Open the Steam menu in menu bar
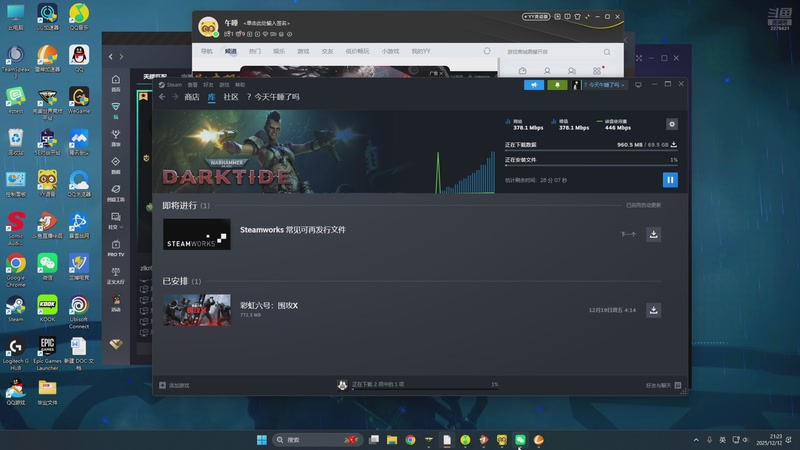The width and height of the screenshot is (800, 450). 170,85
